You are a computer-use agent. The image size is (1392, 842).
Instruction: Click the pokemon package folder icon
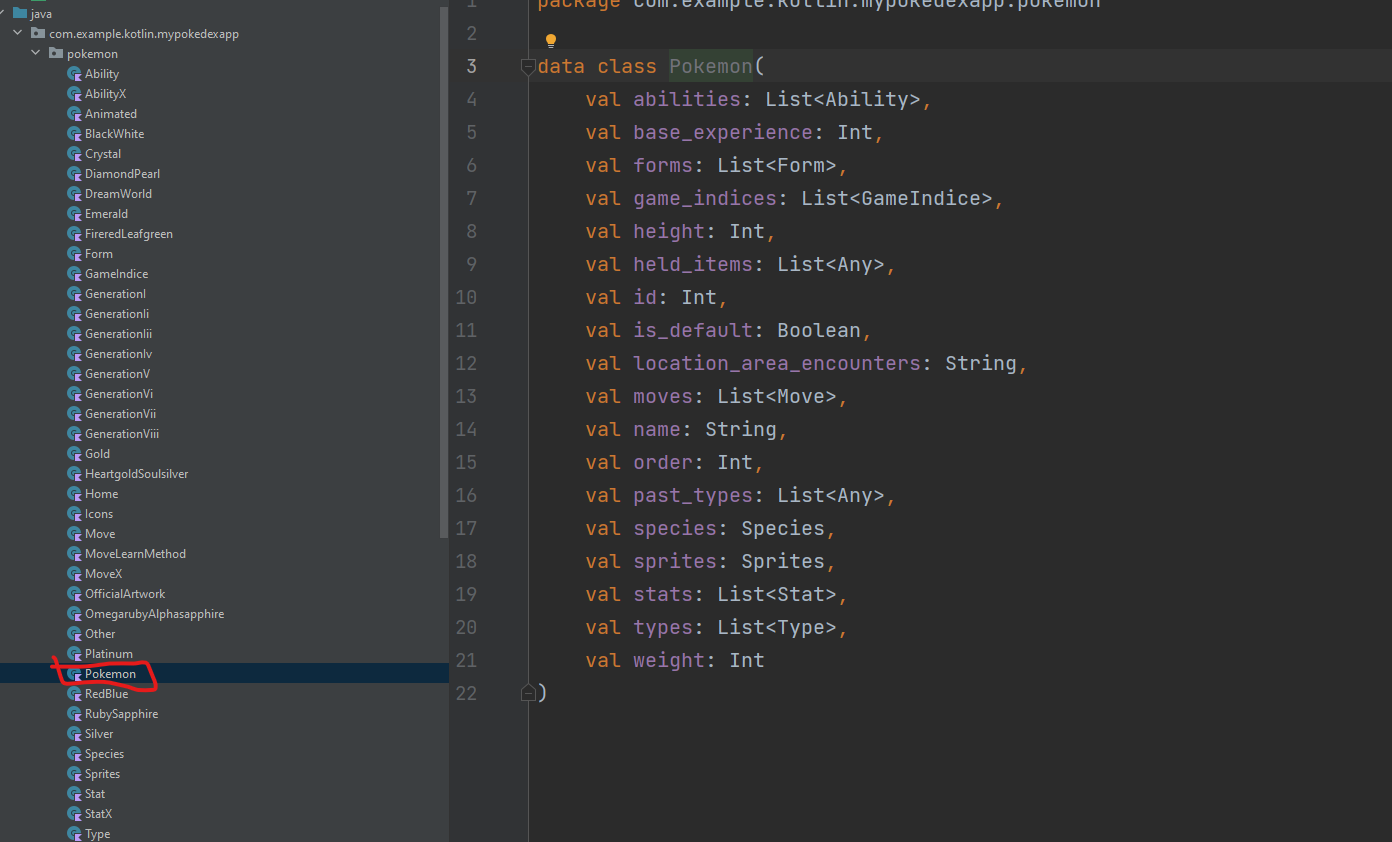pos(56,54)
